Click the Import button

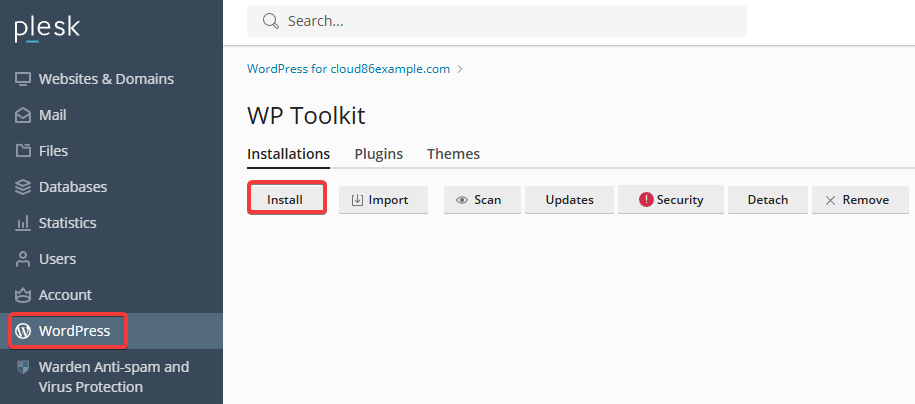coord(383,200)
